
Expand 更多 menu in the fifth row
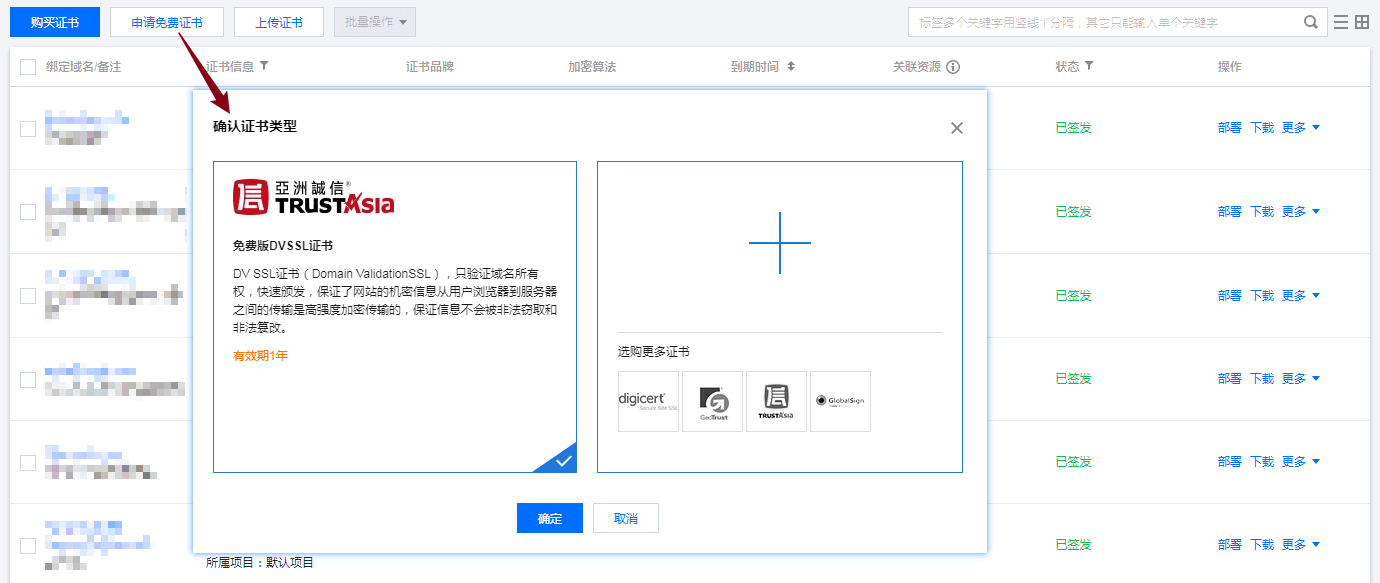tap(1301, 462)
